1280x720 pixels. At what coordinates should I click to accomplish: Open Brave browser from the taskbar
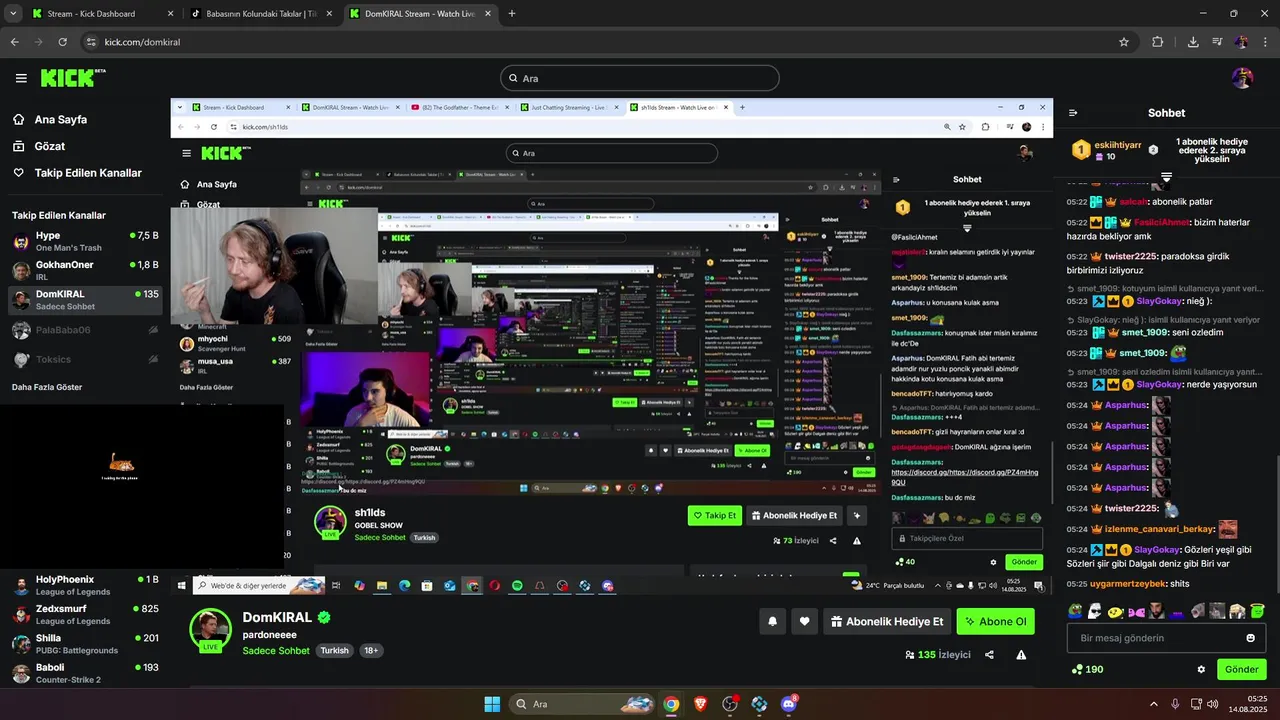[700, 704]
